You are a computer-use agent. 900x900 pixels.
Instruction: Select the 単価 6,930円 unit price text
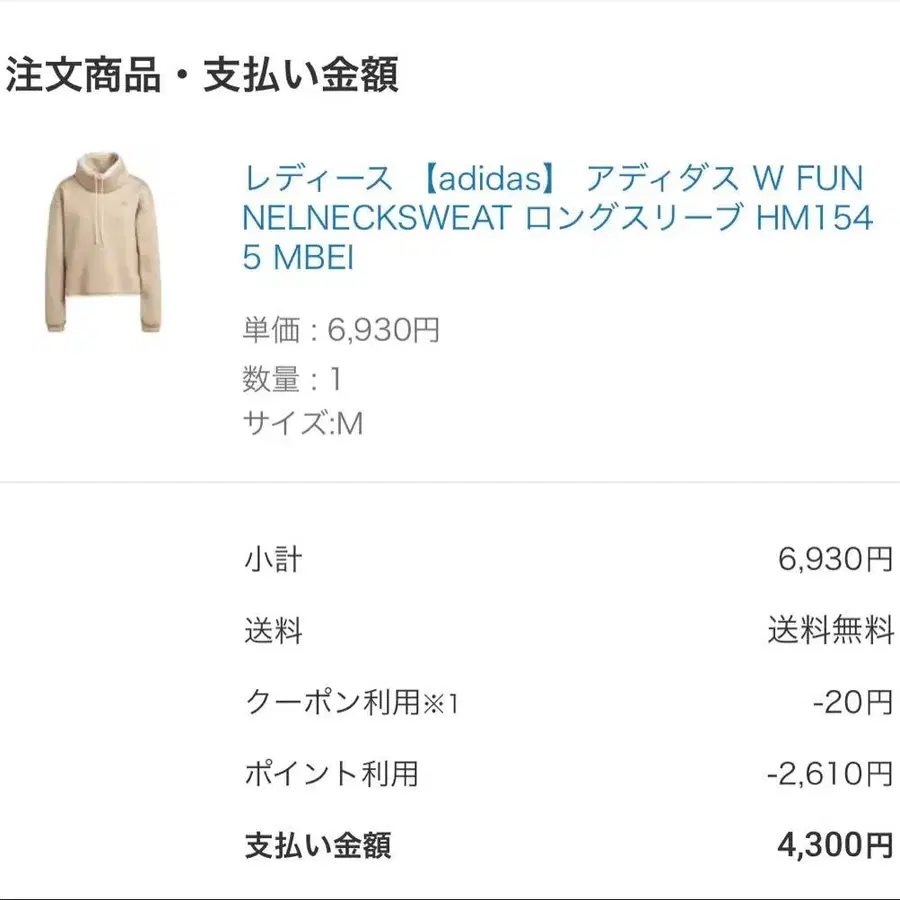pos(341,329)
